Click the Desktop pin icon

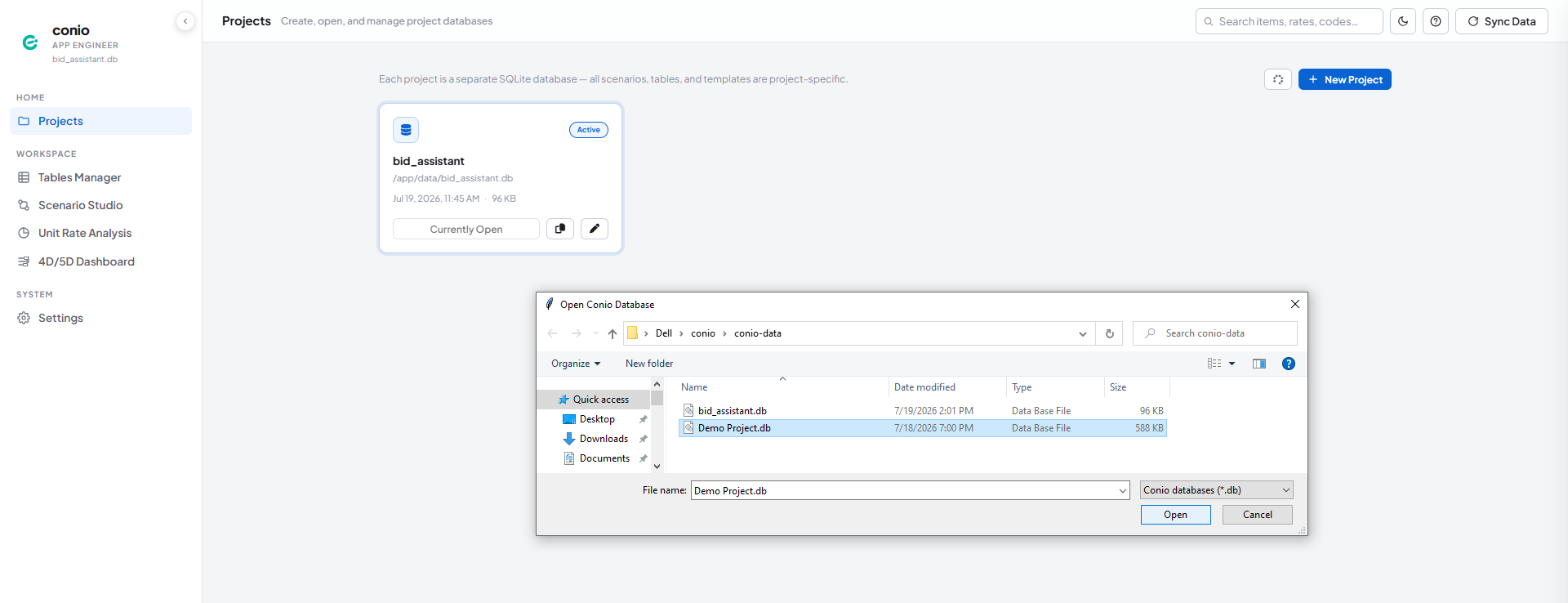[x=643, y=419]
